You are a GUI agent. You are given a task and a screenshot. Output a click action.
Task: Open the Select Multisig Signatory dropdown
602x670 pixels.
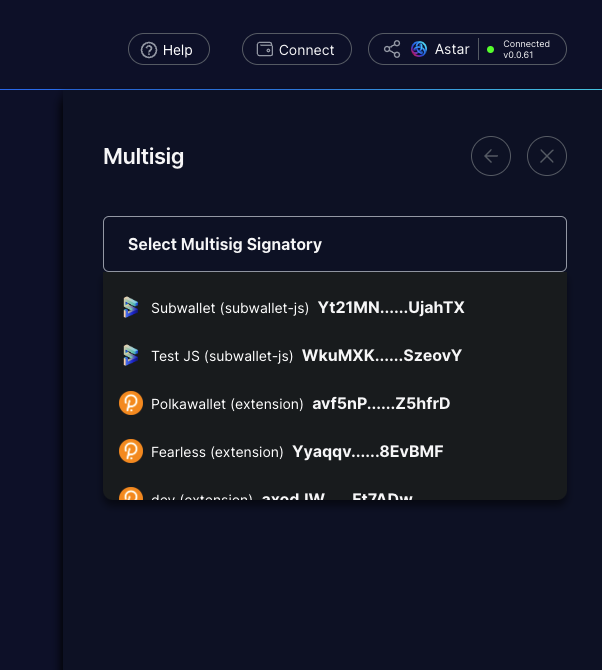pos(334,244)
